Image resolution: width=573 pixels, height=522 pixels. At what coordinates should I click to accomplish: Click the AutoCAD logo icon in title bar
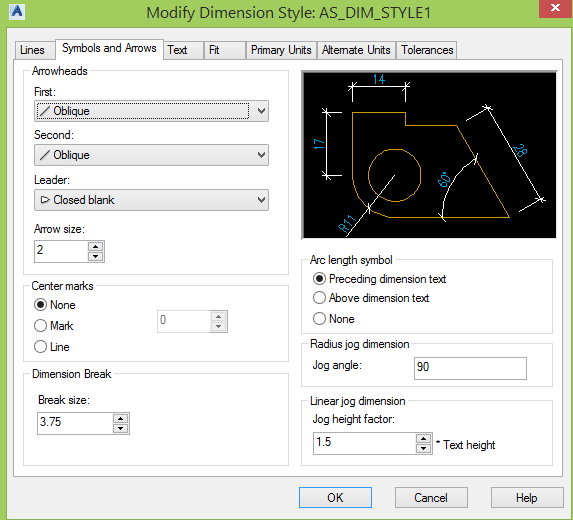tap(17, 11)
